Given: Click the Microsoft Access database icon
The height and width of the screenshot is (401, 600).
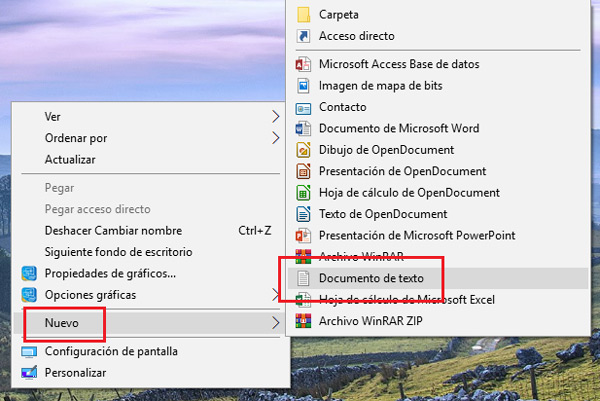Looking at the screenshot, I should [303, 64].
